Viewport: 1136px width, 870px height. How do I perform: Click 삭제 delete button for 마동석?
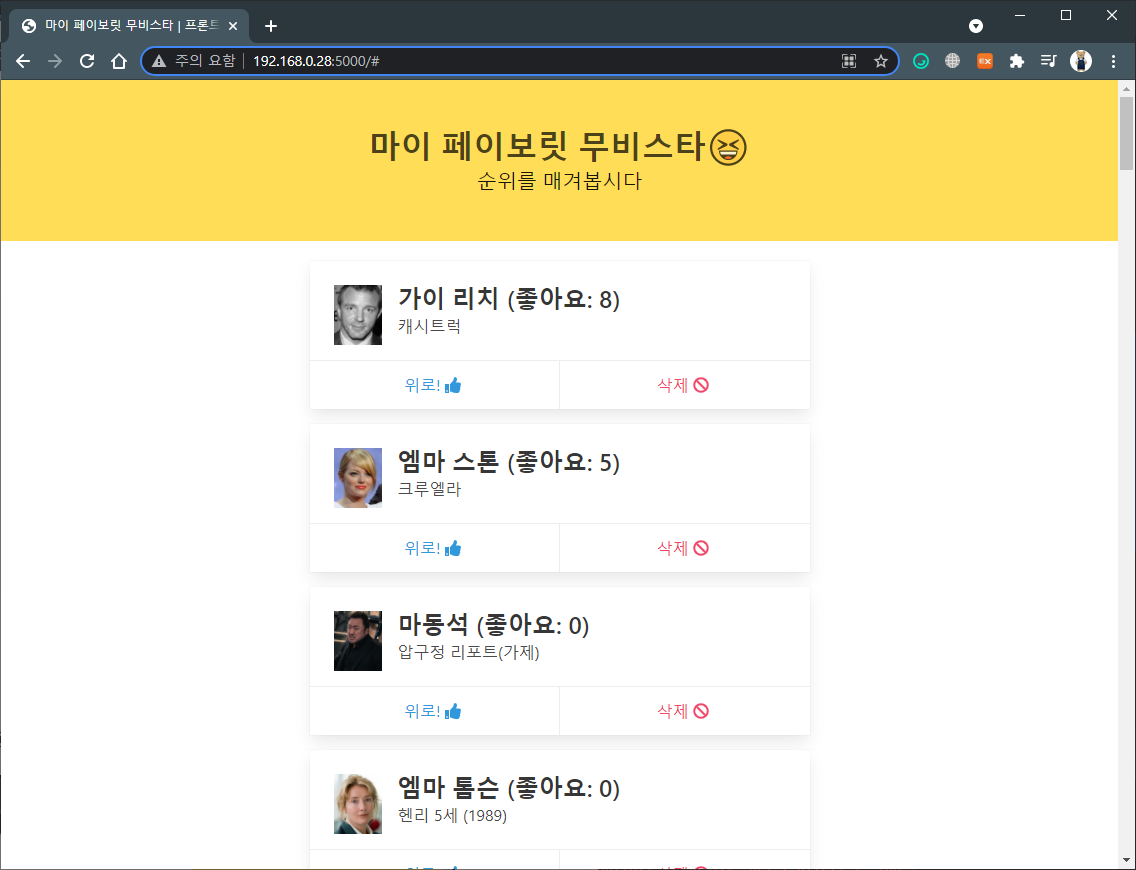coord(684,711)
